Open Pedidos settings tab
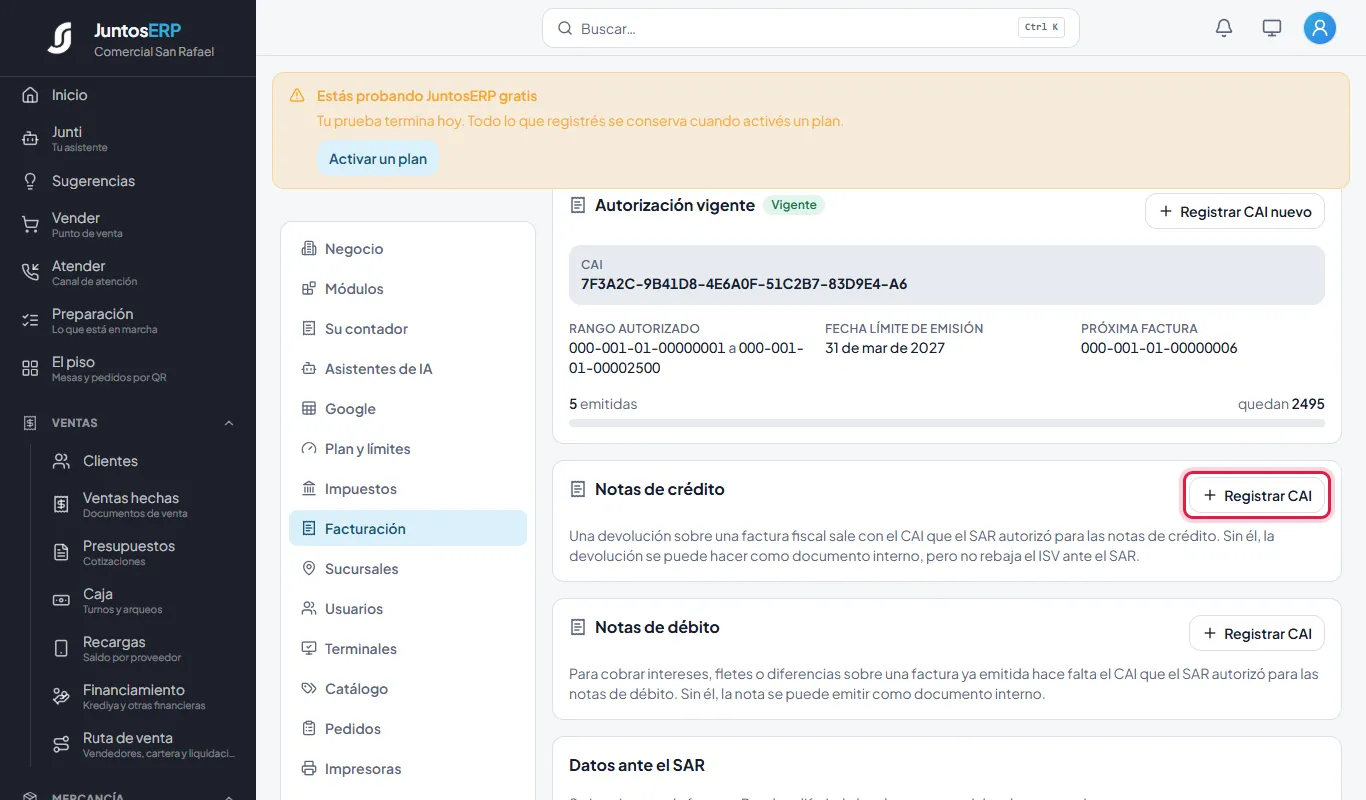Viewport: 1366px width, 800px height. pos(408,729)
